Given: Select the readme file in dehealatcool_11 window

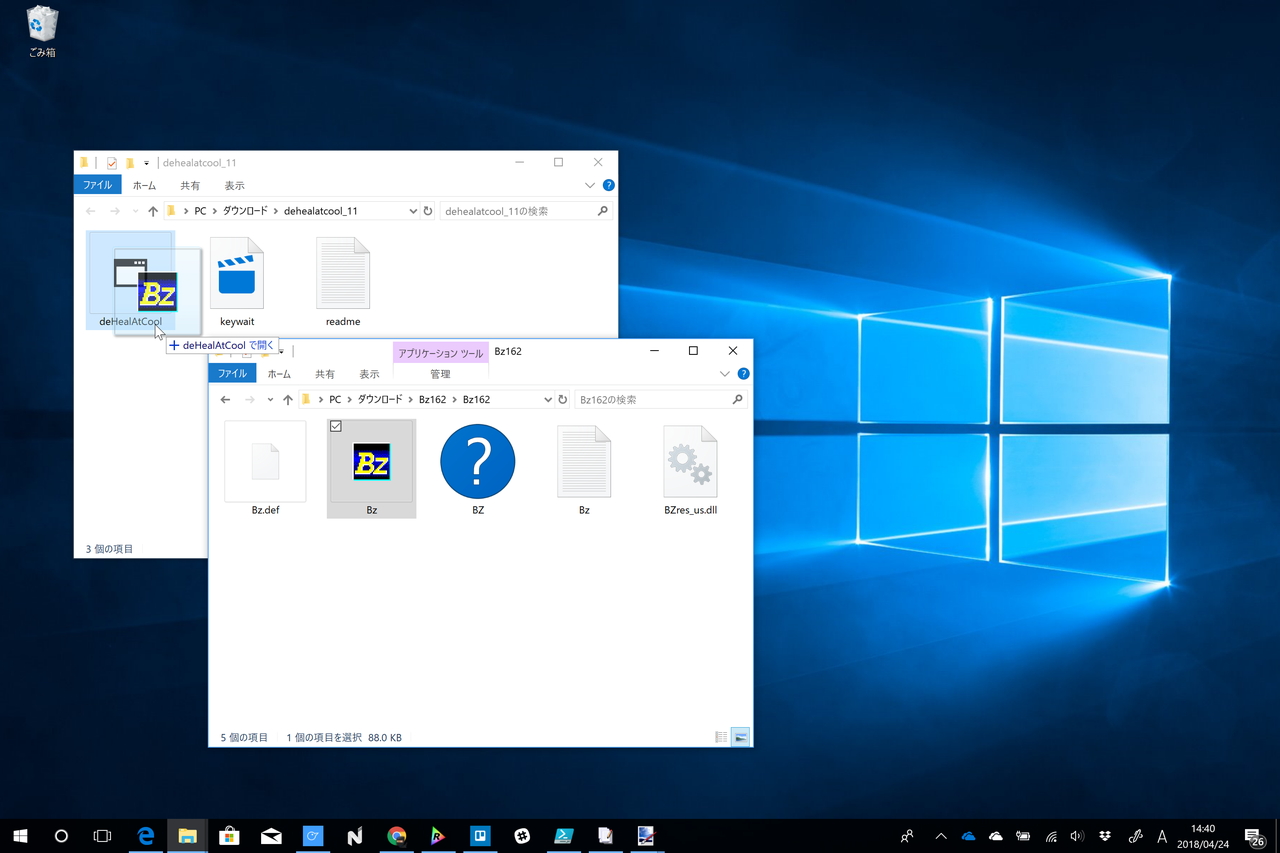Looking at the screenshot, I should [343, 281].
